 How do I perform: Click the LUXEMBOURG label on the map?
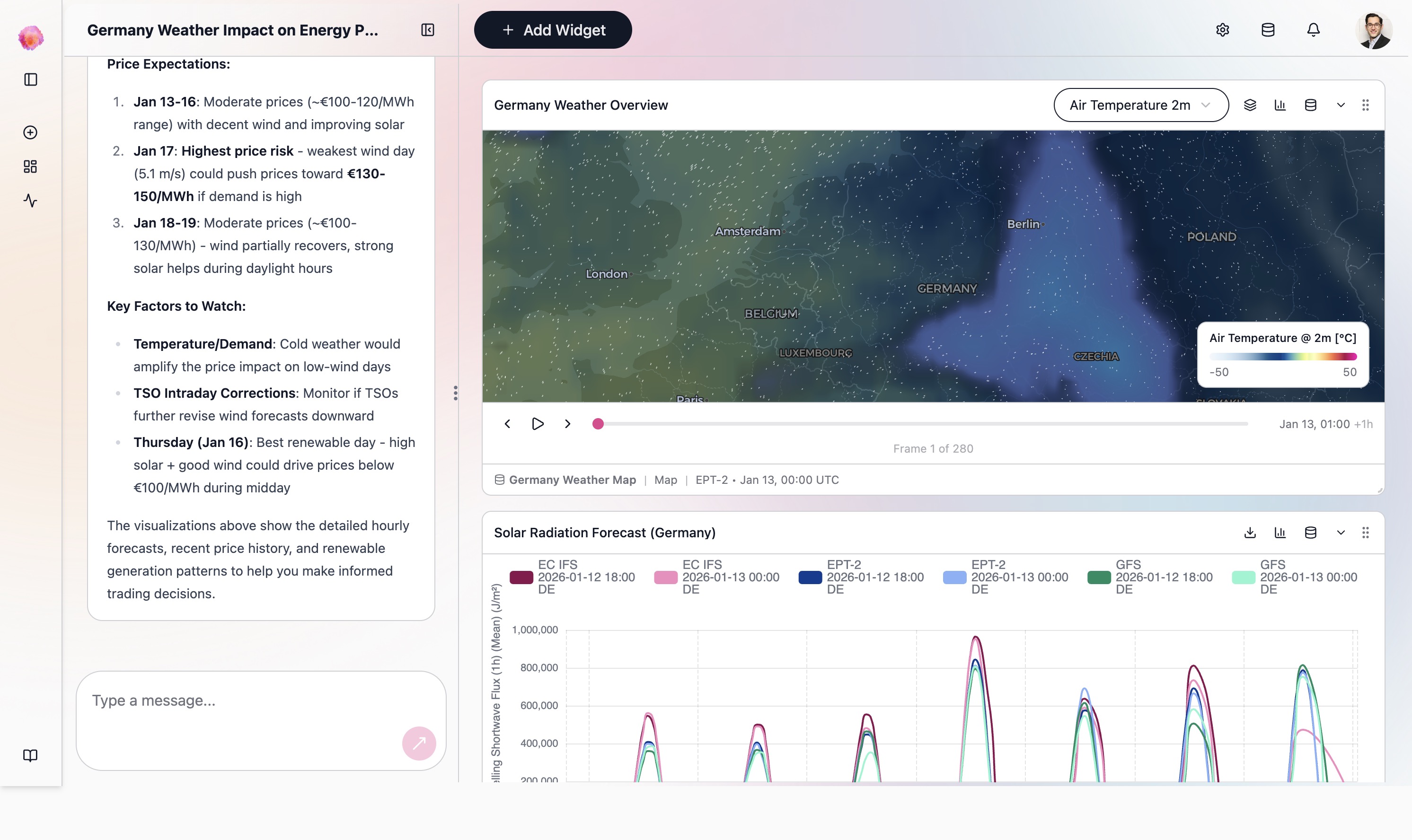(815, 353)
